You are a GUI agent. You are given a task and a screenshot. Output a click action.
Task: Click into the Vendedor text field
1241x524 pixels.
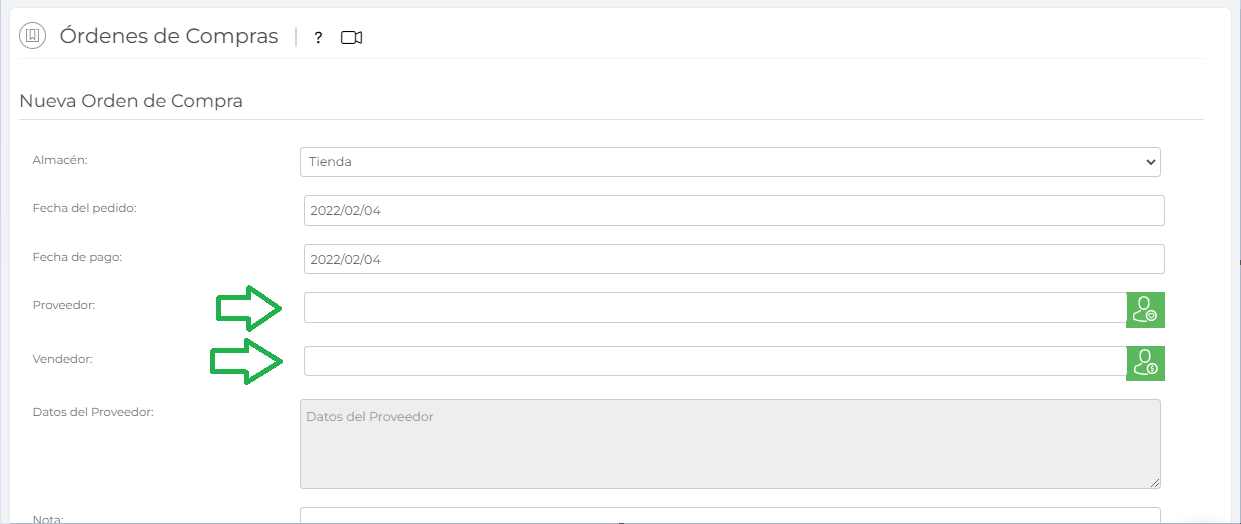(715, 361)
